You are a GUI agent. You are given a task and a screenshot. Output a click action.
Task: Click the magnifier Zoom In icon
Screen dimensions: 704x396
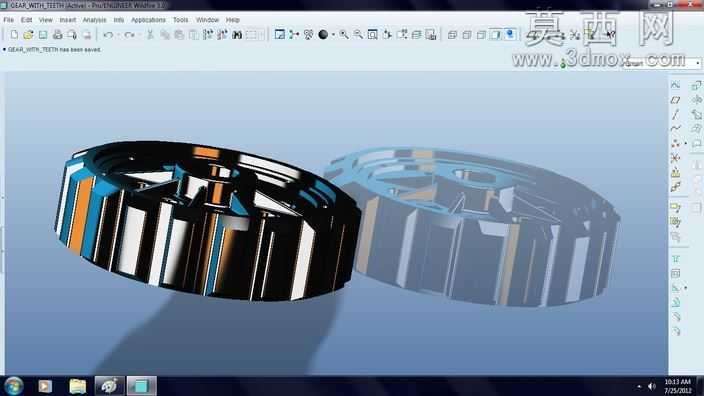(x=344, y=35)
